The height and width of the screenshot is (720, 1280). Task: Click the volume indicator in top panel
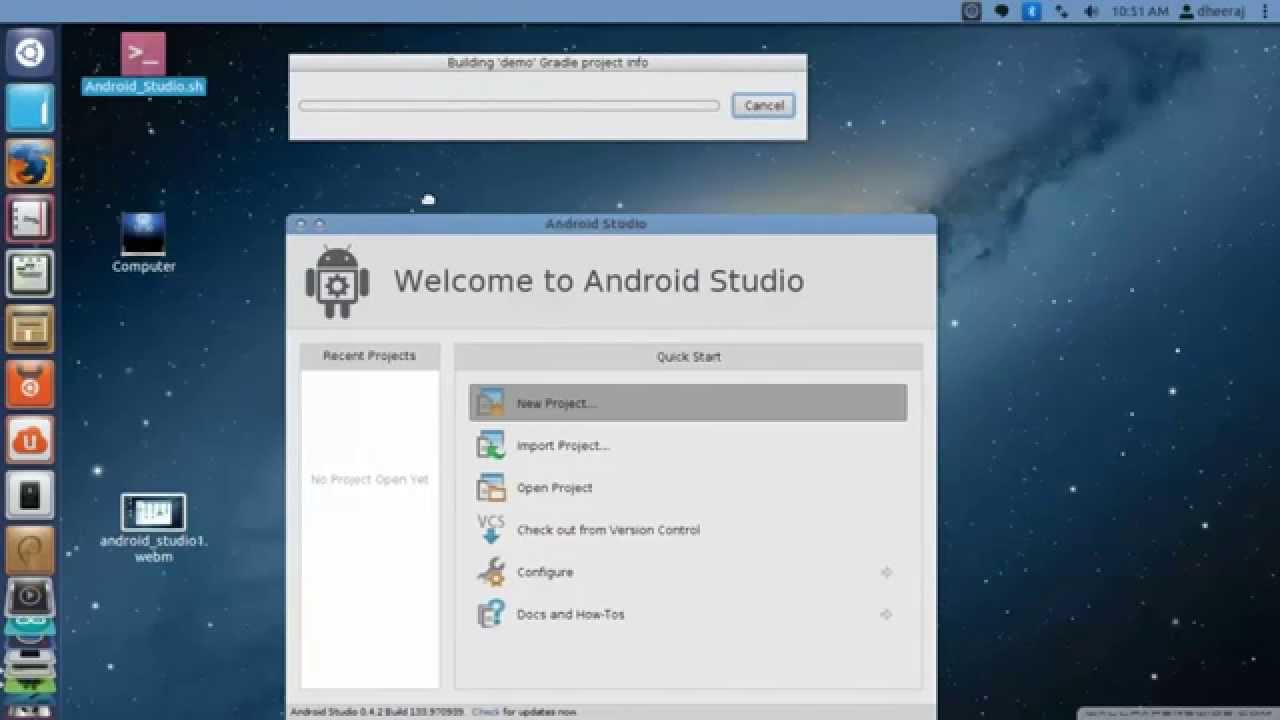click(x=1091, y=11)
